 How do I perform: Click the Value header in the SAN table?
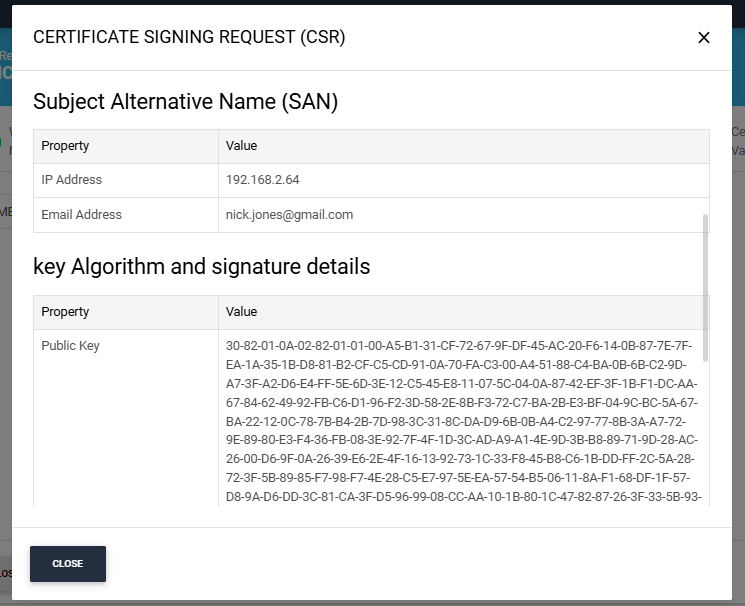tap(242, 146)
